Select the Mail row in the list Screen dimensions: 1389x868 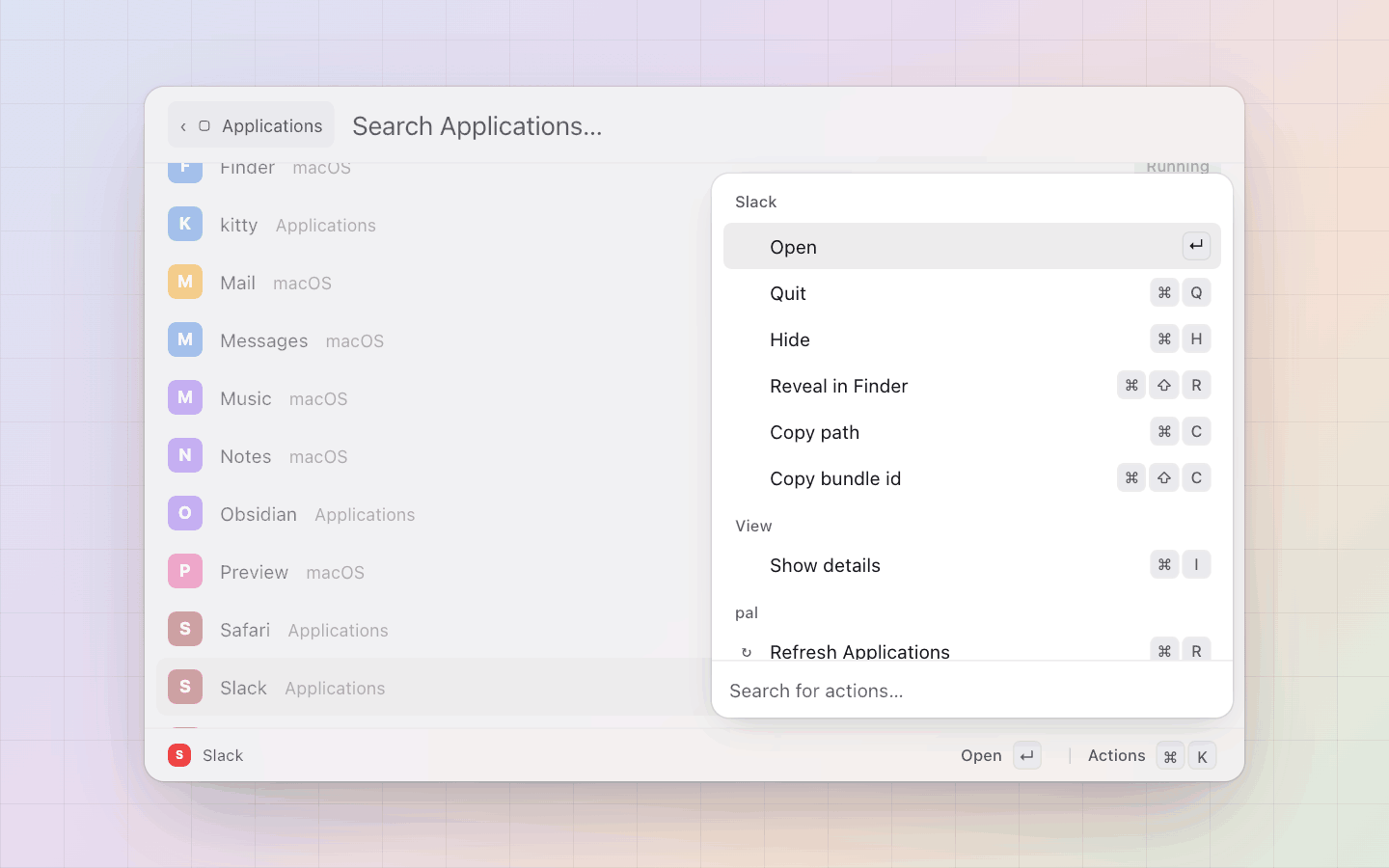[x=434, y=282]
